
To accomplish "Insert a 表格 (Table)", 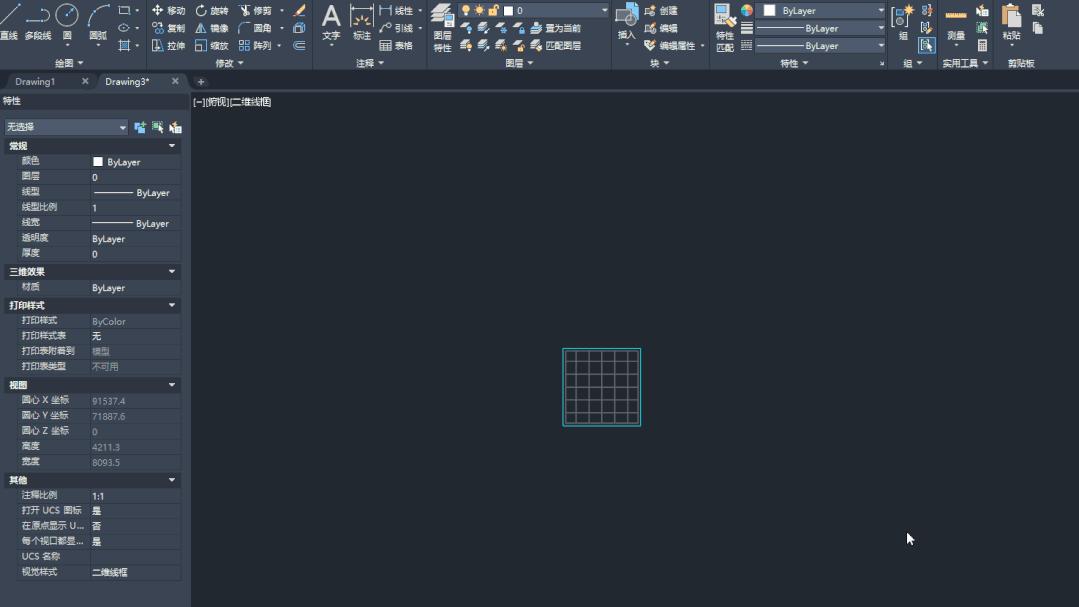I will click(396, 45).
